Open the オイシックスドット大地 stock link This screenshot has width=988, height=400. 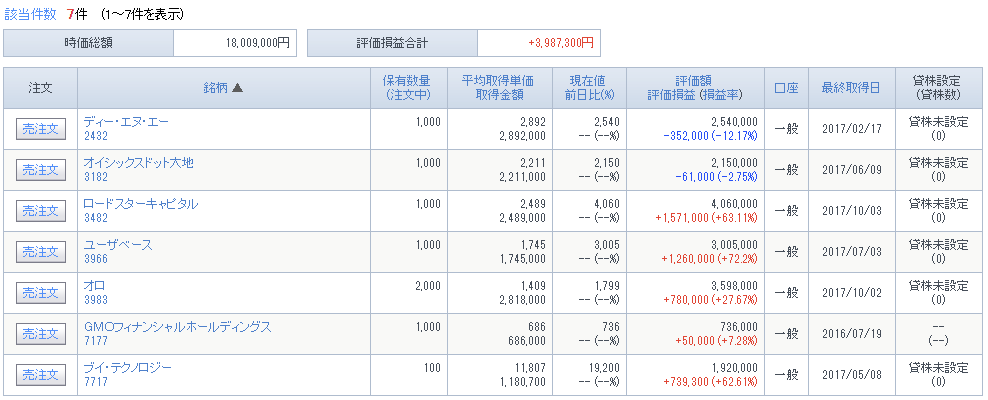tap(139, 163)
